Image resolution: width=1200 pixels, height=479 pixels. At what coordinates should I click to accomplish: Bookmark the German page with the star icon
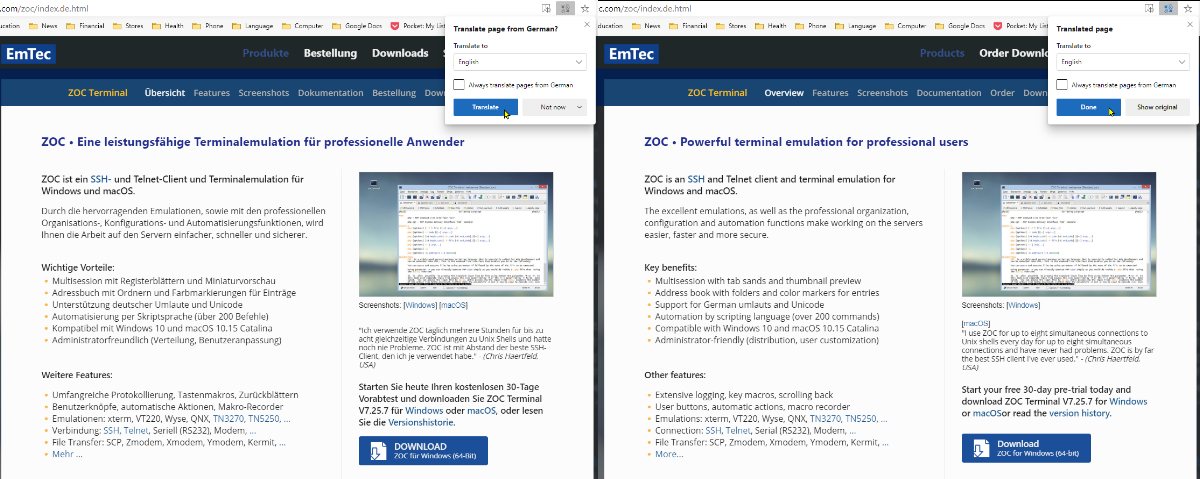[584, 8]
